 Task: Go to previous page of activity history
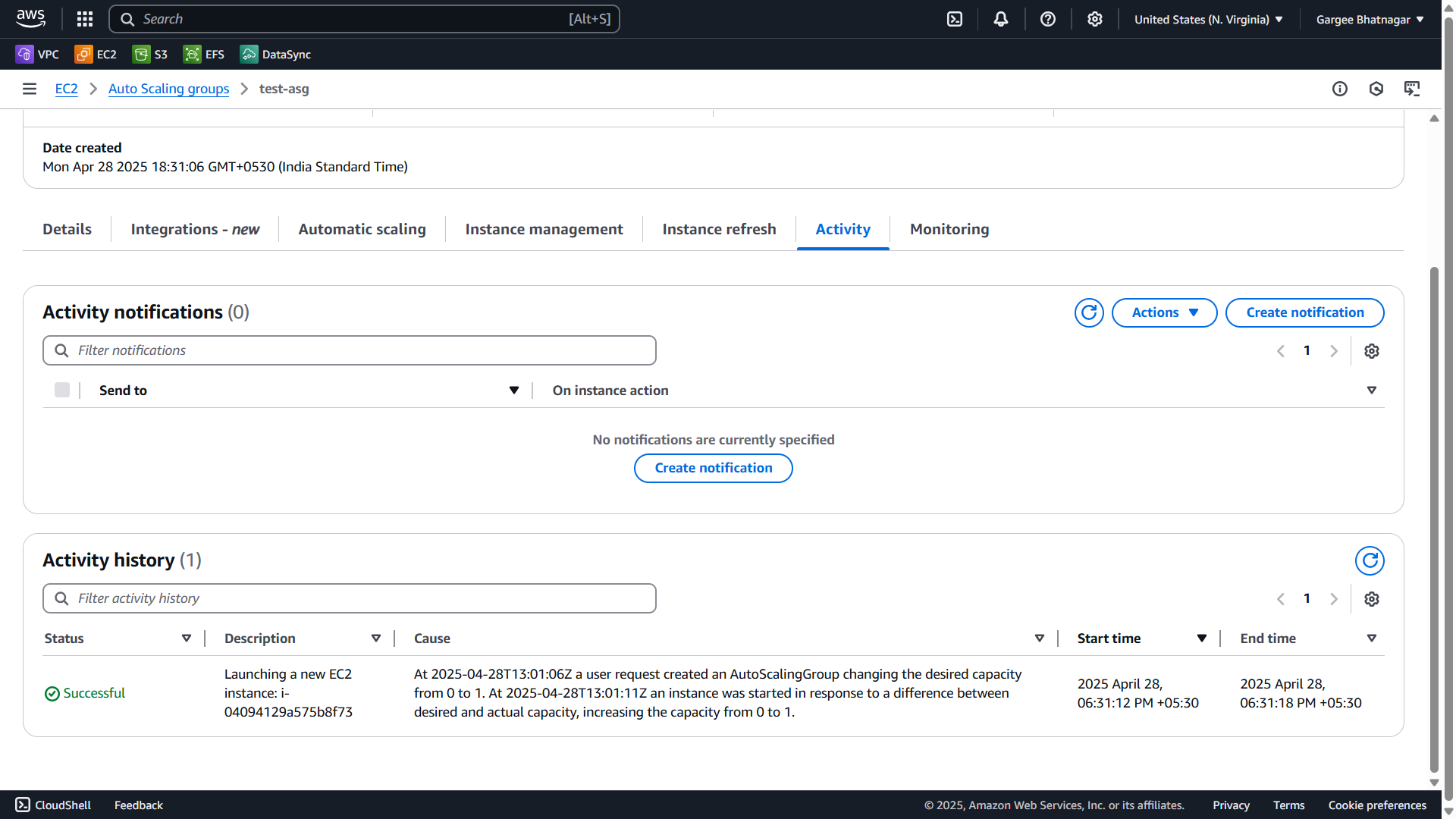[x=1281, y=599]
